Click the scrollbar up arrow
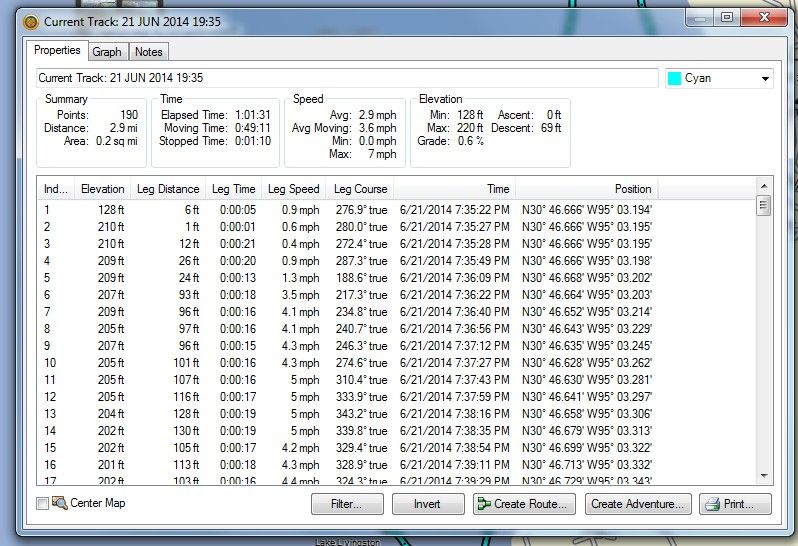This screenshot has width=798, height=546. tap(764, 187)
